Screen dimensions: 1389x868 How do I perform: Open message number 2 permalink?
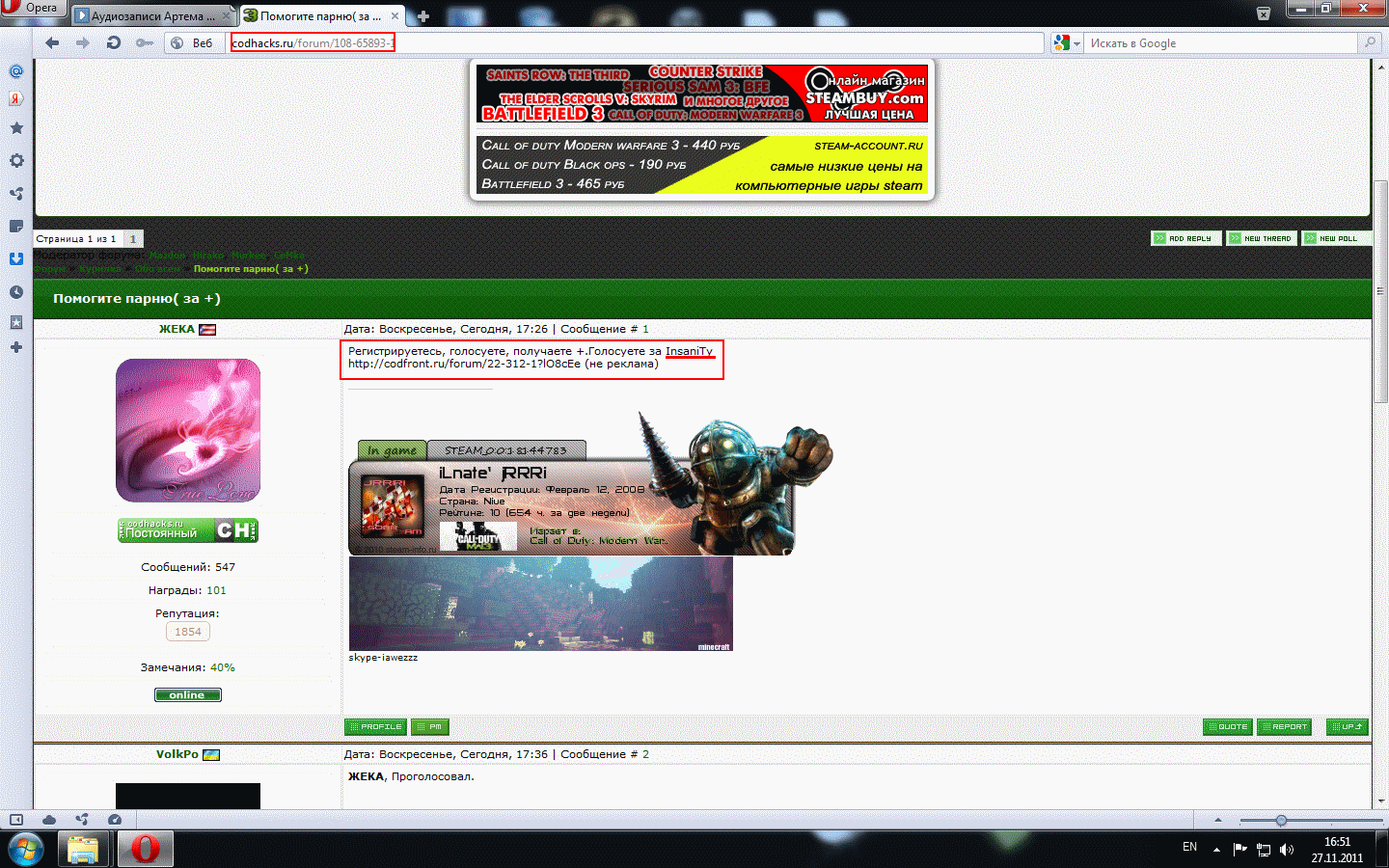[x=645, y=754]
